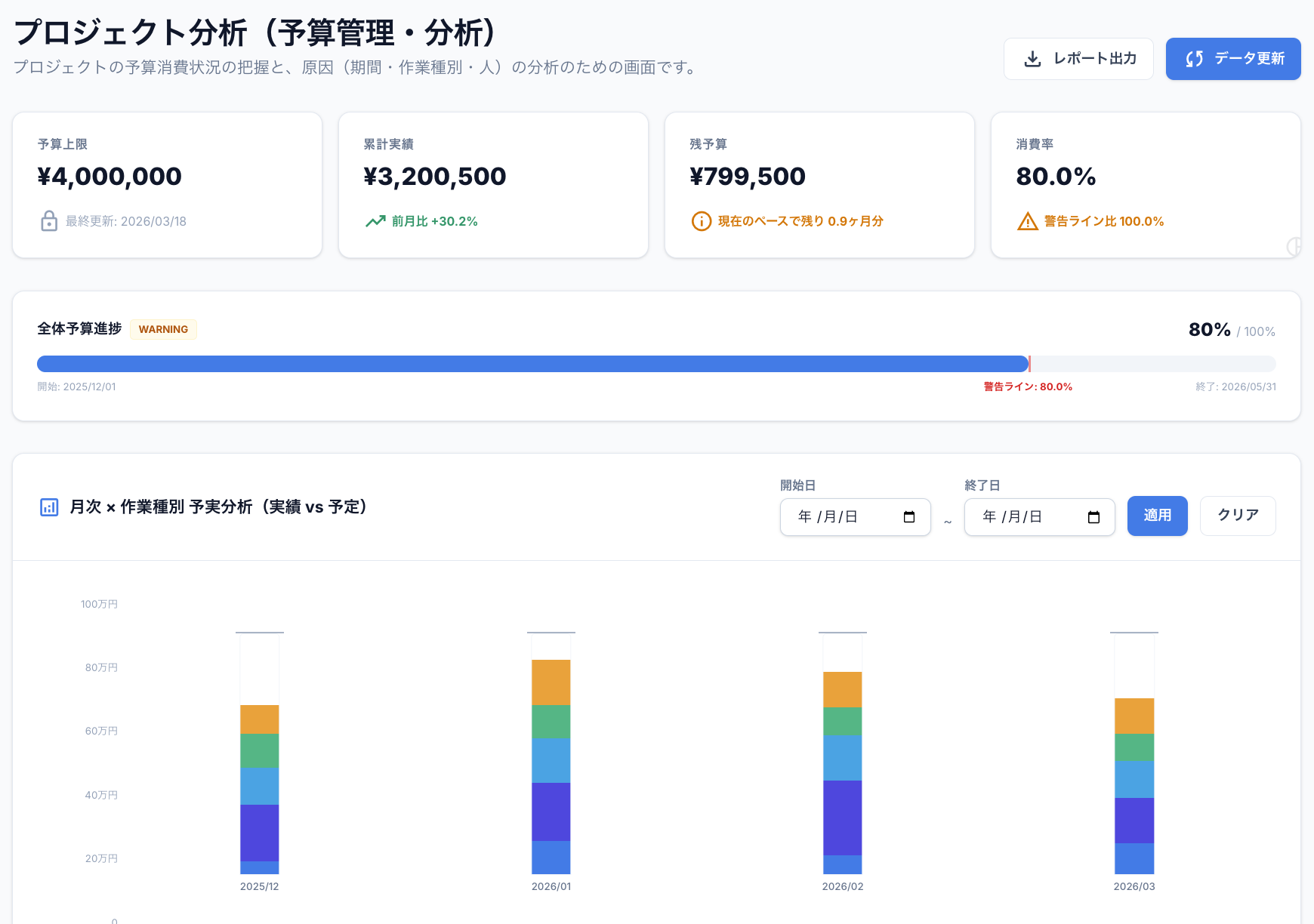The image size is (1314, 924).
Task: Click the info circle icon in 残予算 card
Action: point(701,221)
